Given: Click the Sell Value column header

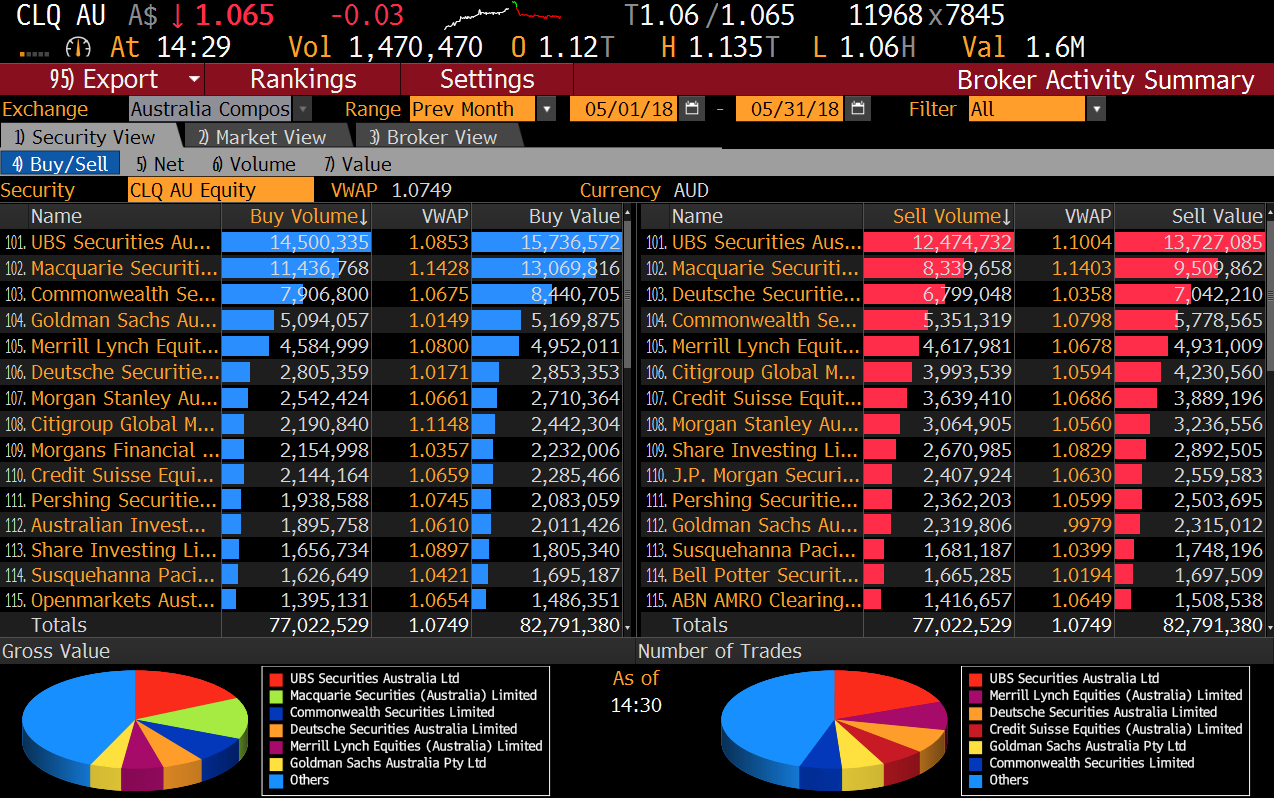Looking at the screenshot, I should pos(1189,216).
